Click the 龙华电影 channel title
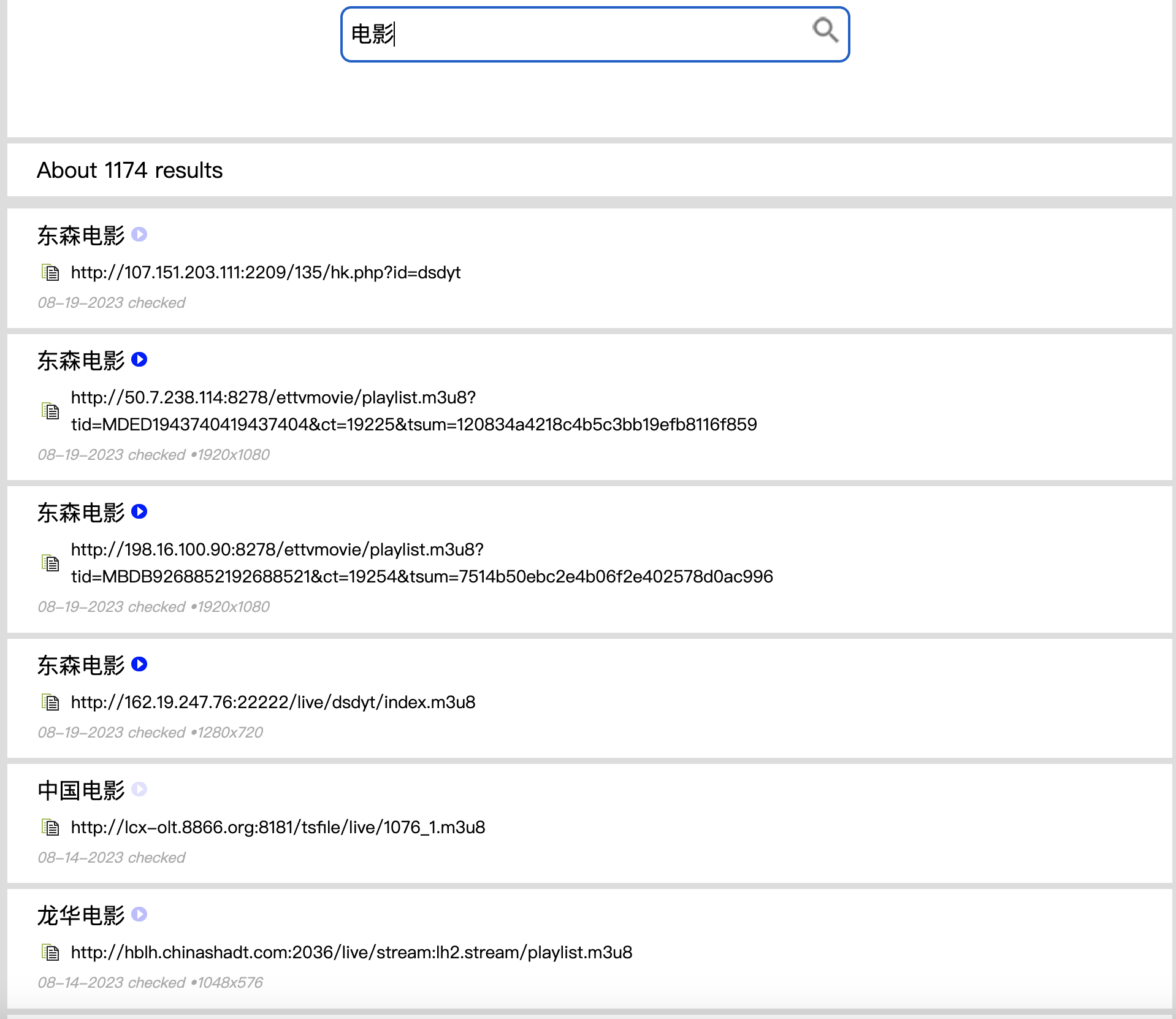 click(x=81, y=915)
